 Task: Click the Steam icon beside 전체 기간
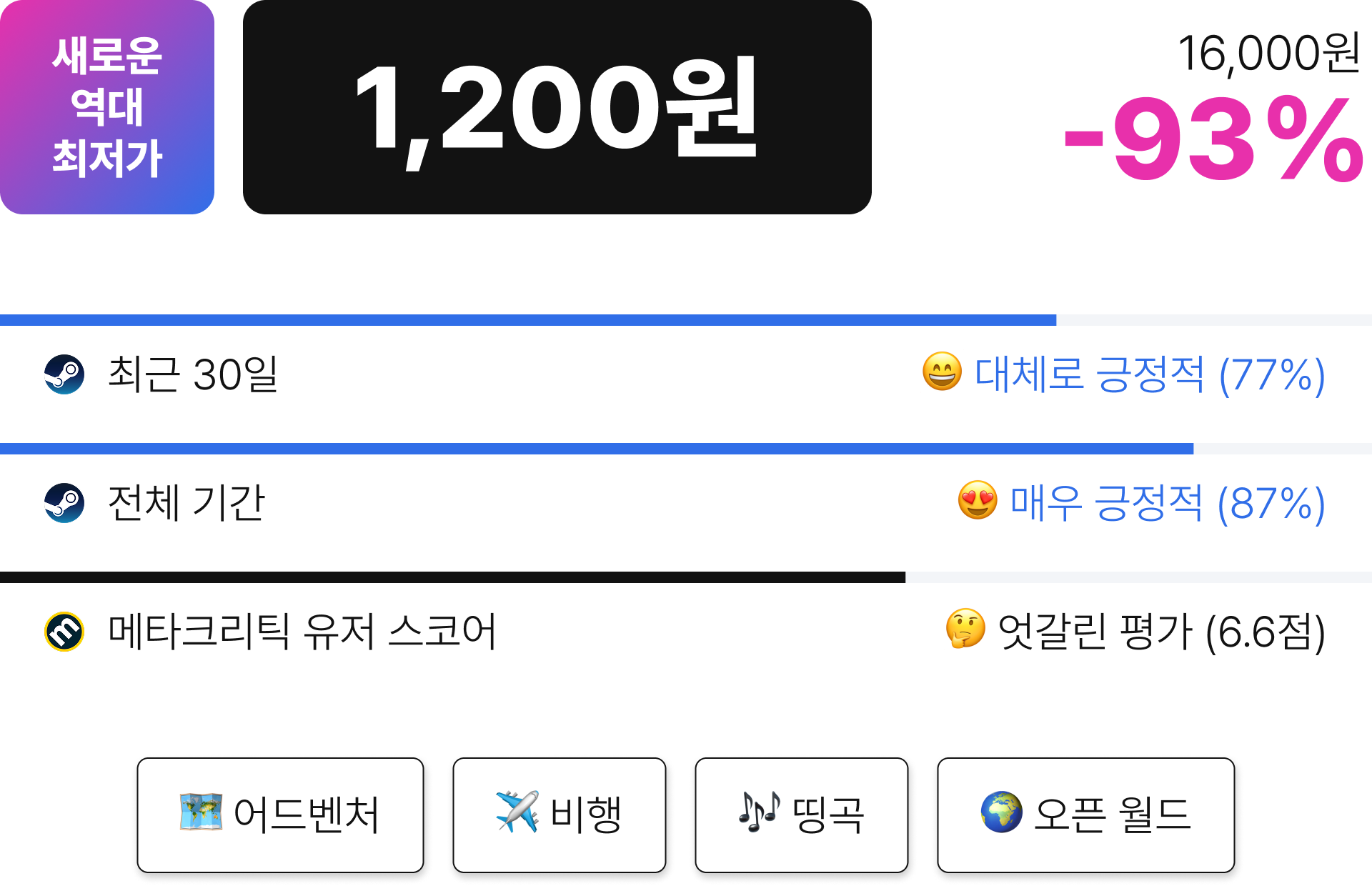point(64,503)
